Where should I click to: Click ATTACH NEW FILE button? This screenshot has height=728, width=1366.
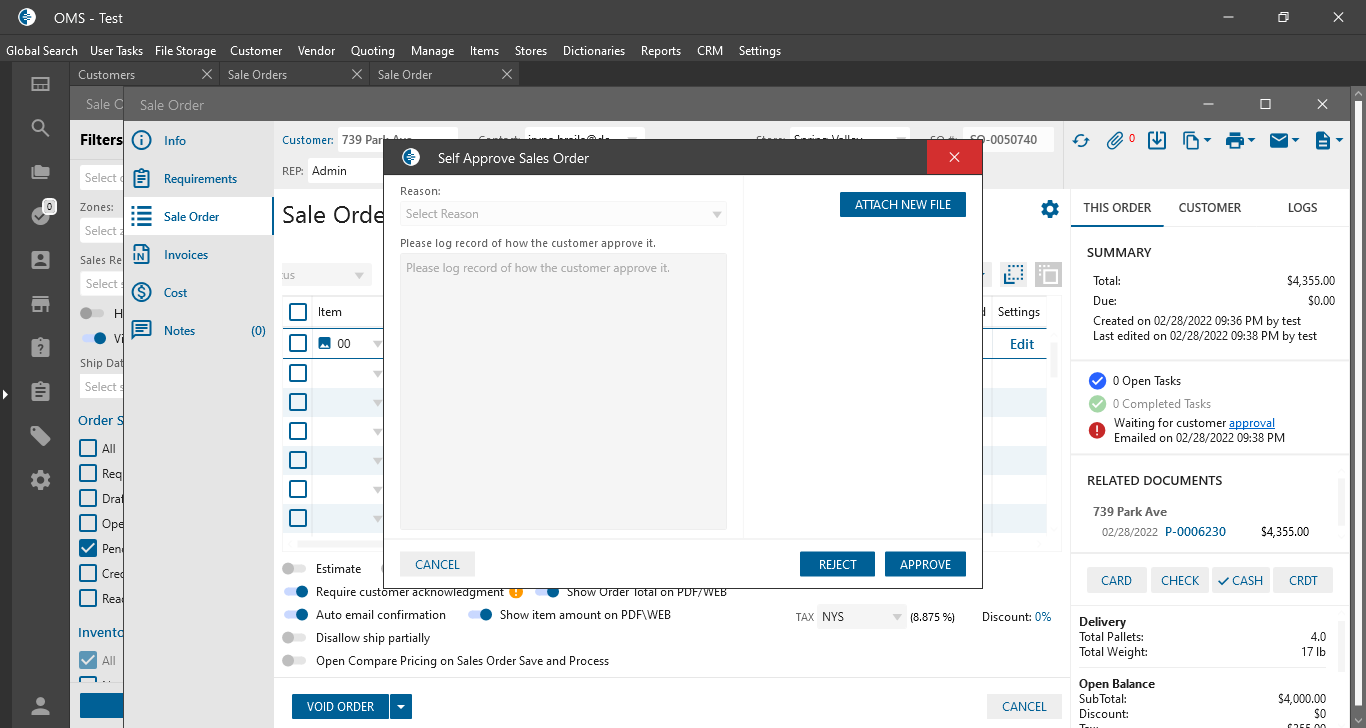pos(903,205)
